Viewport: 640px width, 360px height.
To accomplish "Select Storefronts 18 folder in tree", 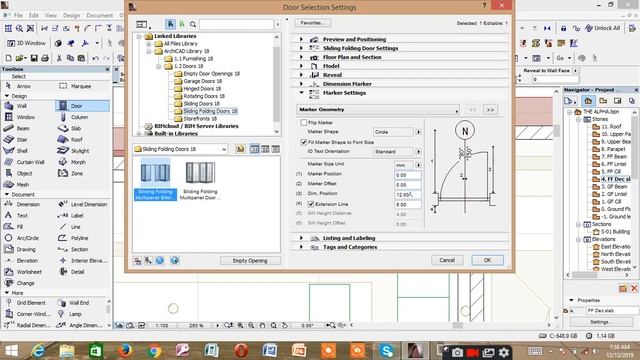I will [200, 119].
